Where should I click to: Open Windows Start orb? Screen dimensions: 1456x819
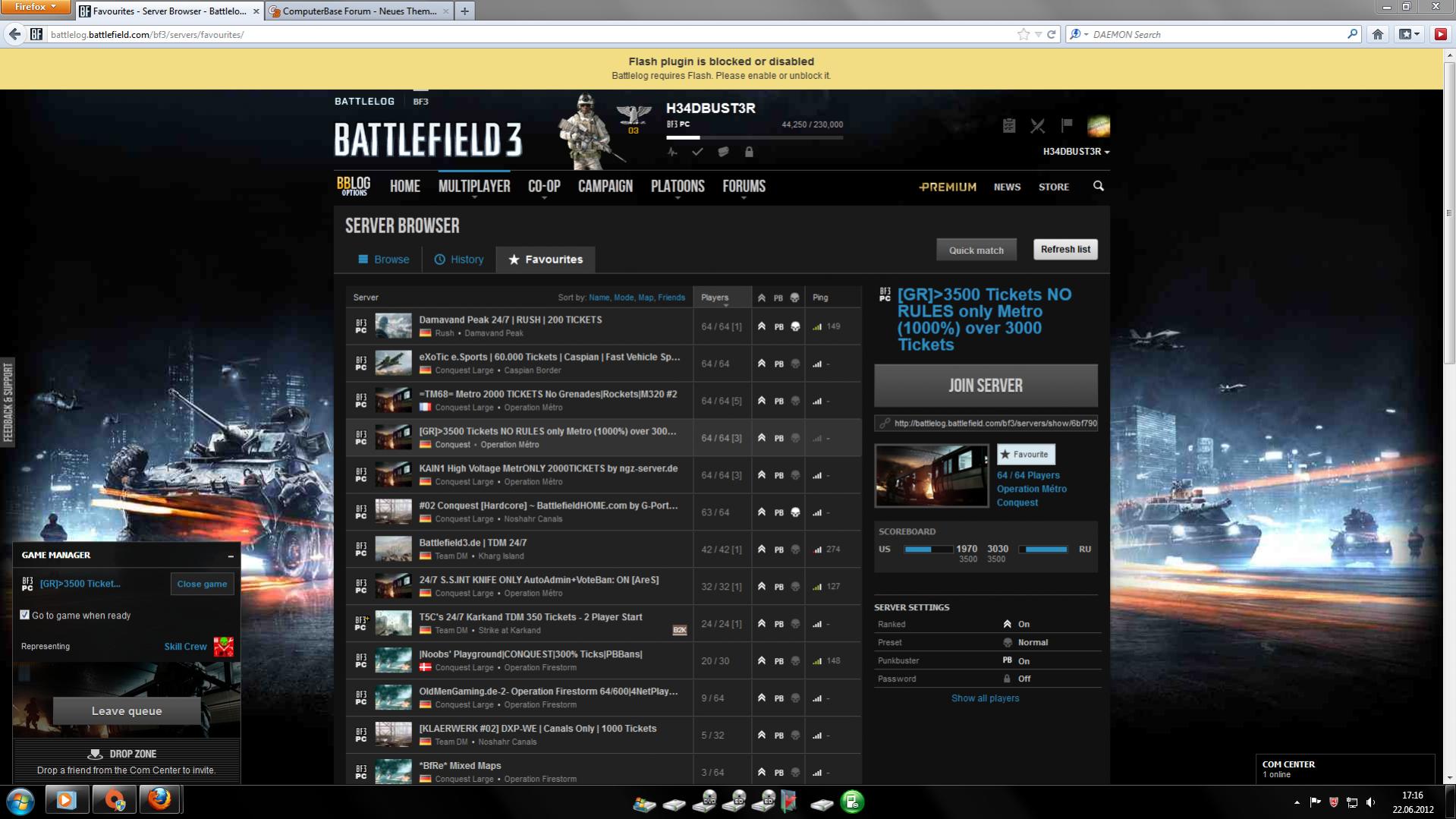click(x=20, y=801)
